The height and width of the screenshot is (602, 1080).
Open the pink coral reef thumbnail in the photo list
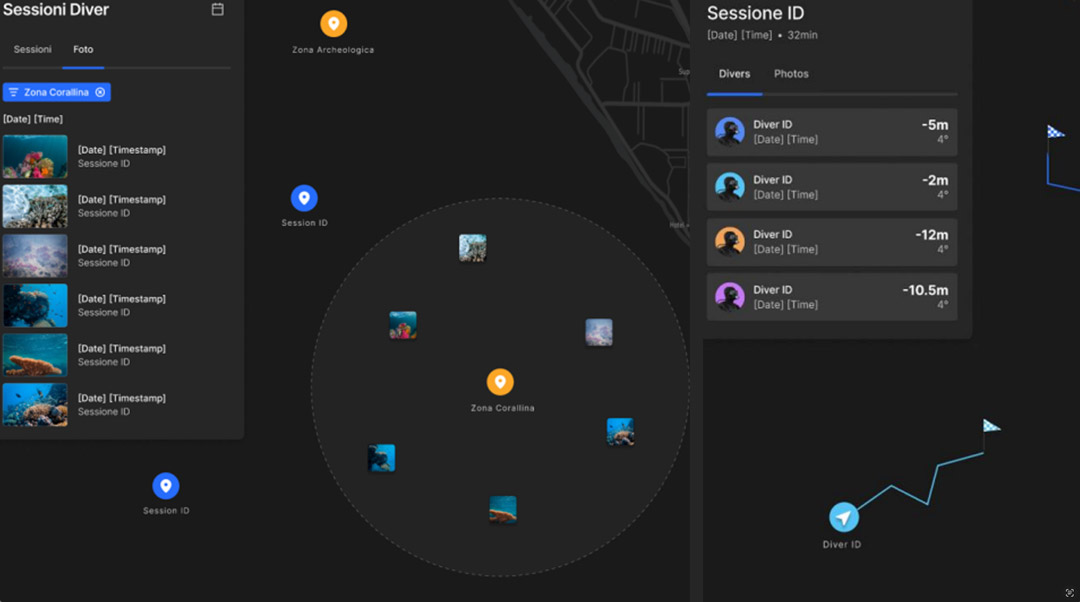coord(35,156)
